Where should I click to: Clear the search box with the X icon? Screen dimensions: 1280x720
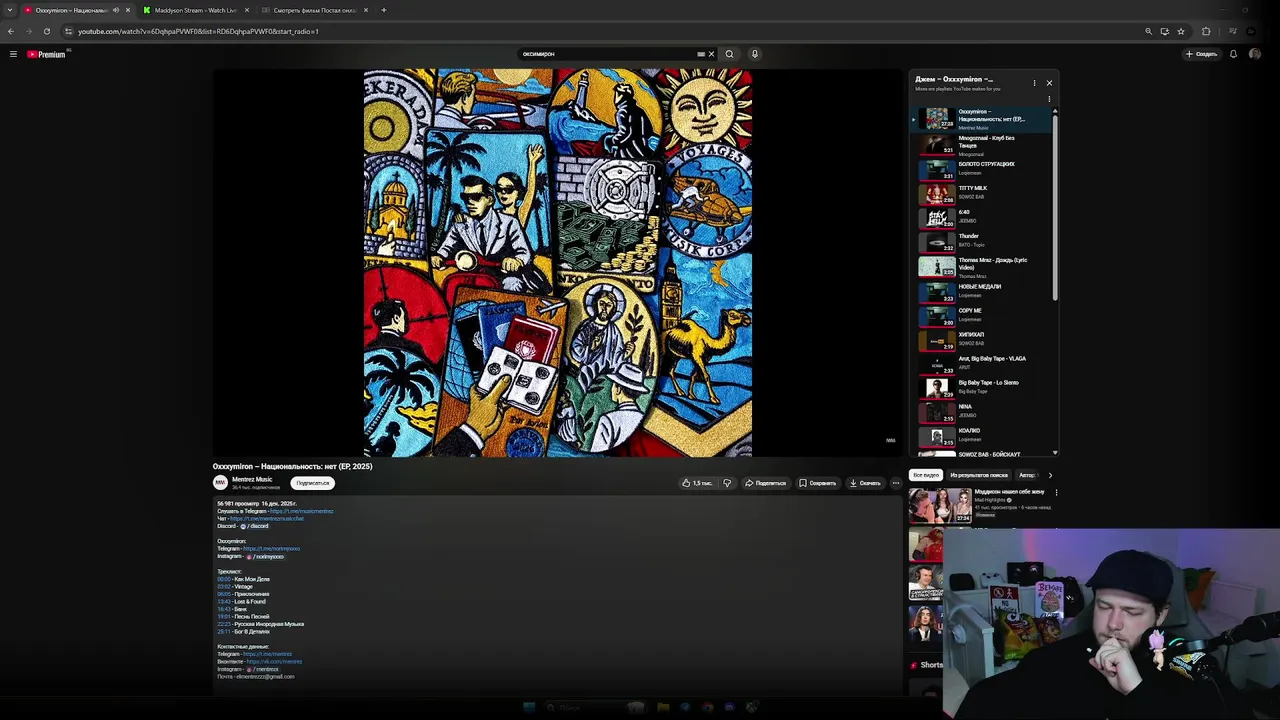[x=711, y=54]
